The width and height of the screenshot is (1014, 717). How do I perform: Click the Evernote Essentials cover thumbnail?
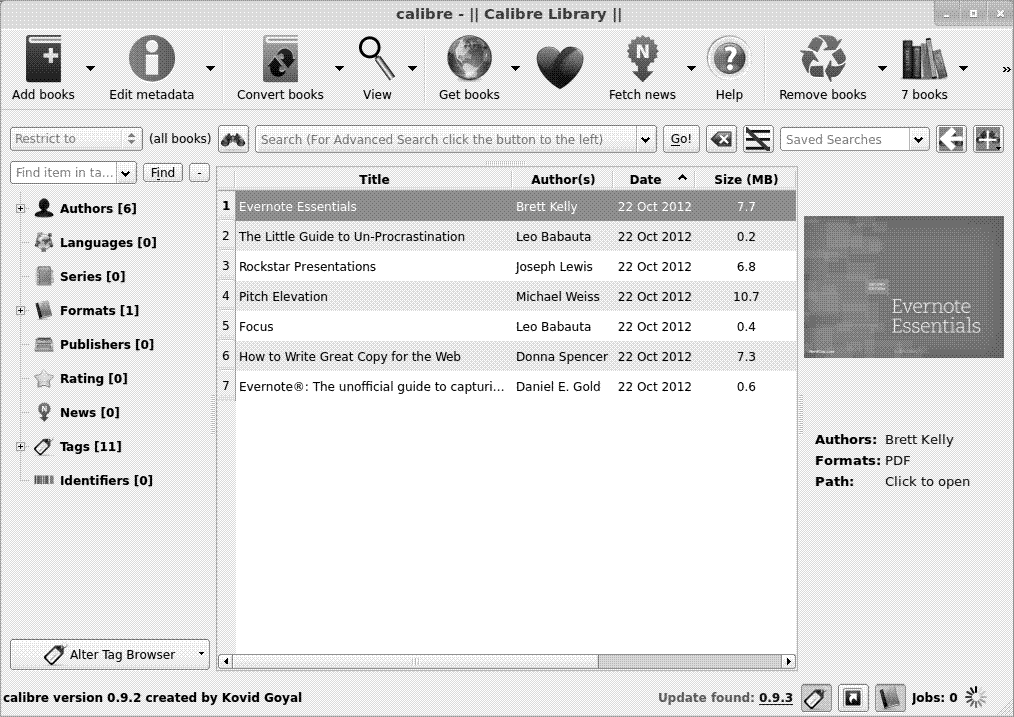pyautogui.click(x=903, y=286)
